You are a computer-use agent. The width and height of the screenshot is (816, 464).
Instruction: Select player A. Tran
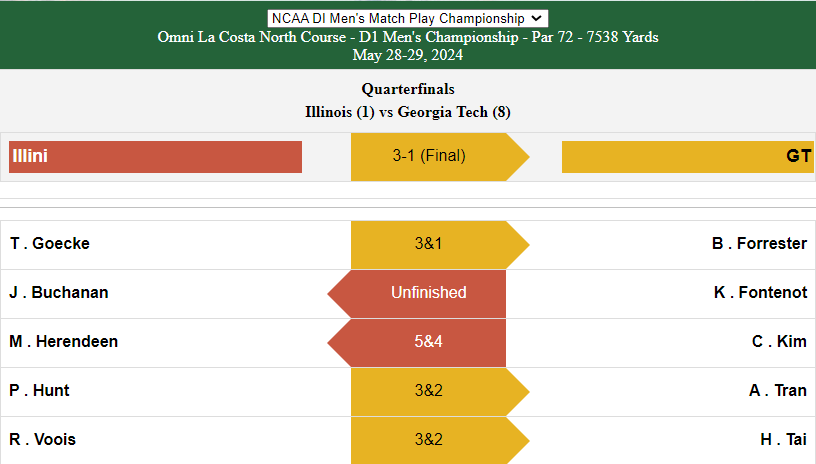coord(778,390)
